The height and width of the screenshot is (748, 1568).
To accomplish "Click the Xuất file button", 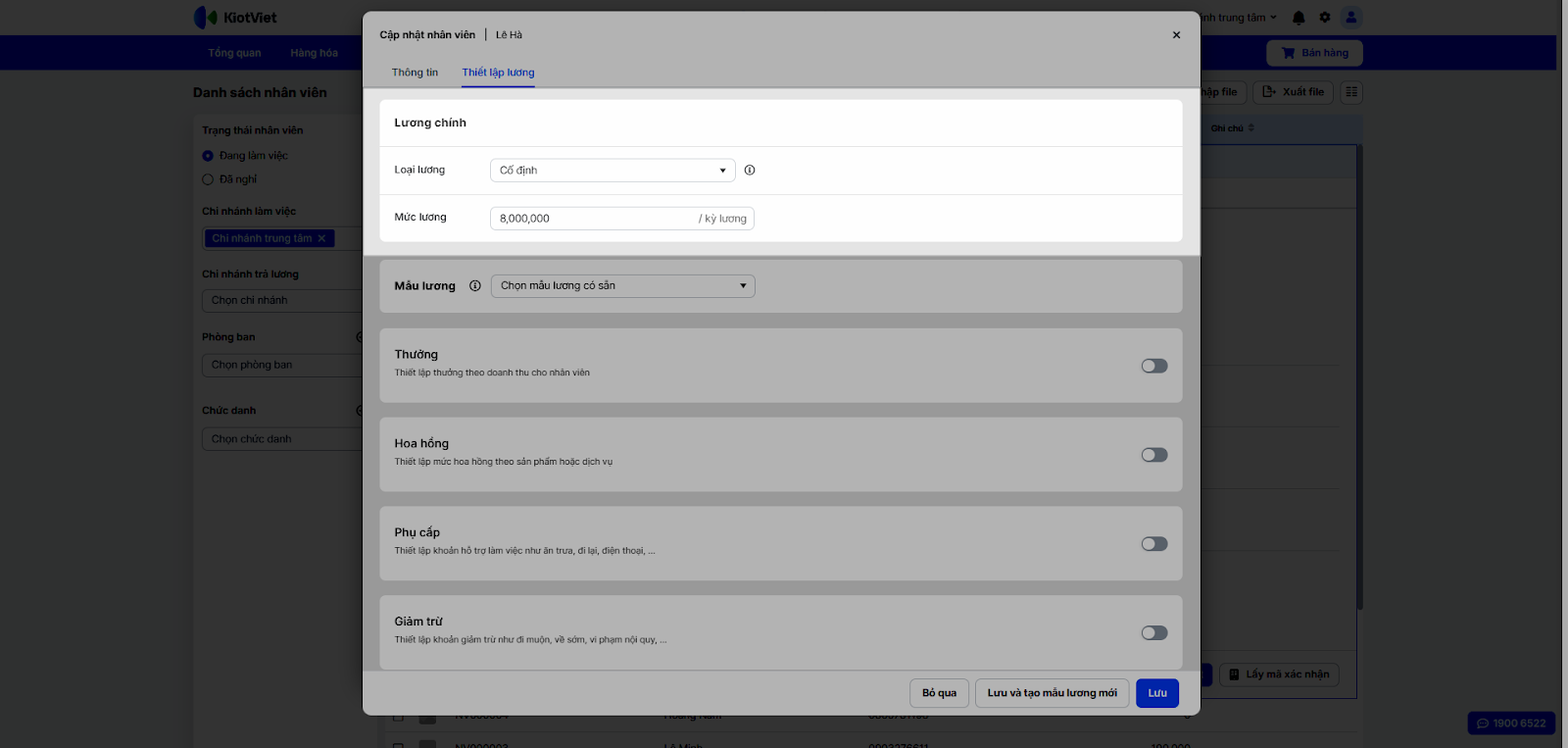I will click(1293, 92).
